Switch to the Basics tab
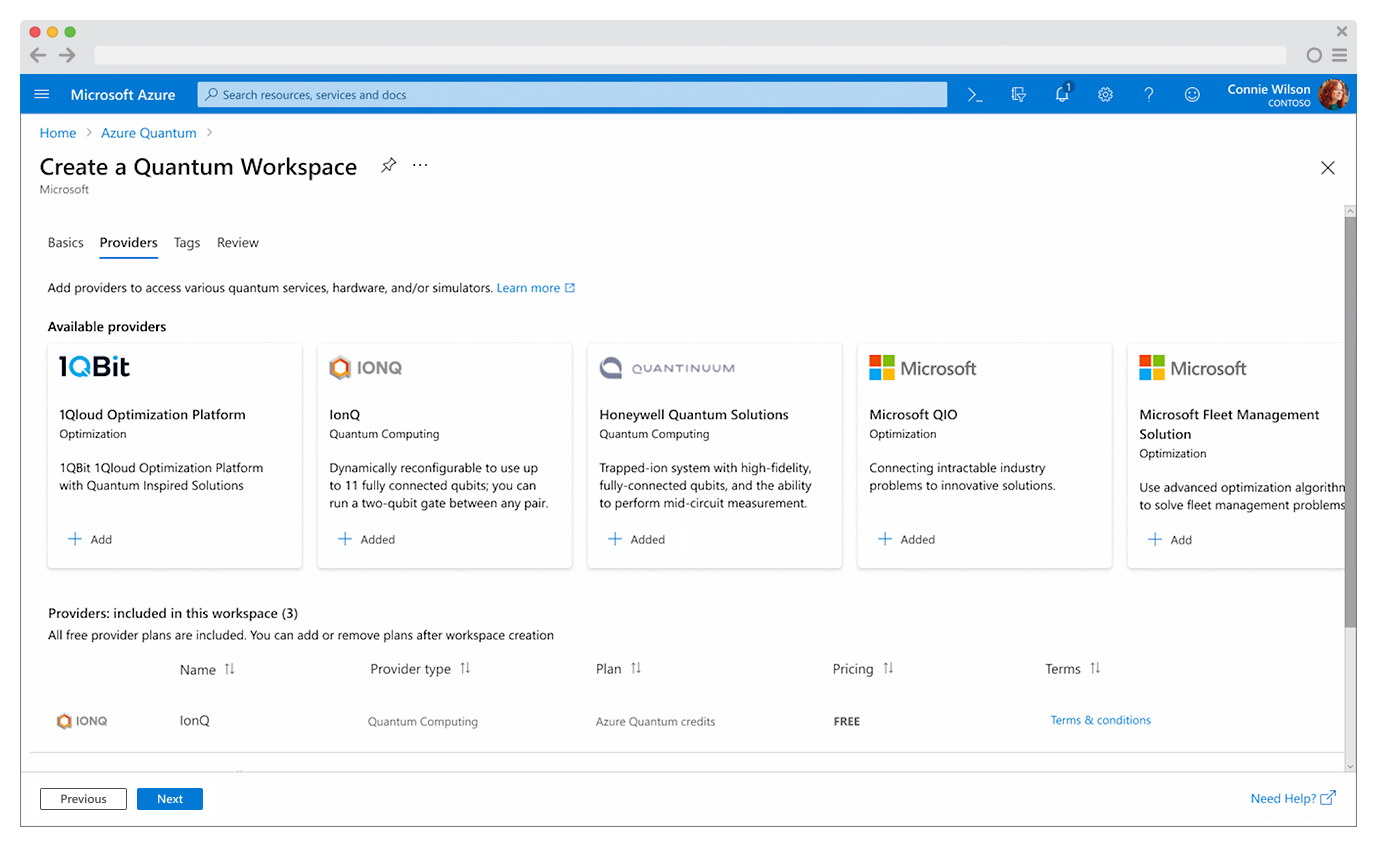Image resolution: width=1377 pixels, height=847 pixels. pos(65,243)
